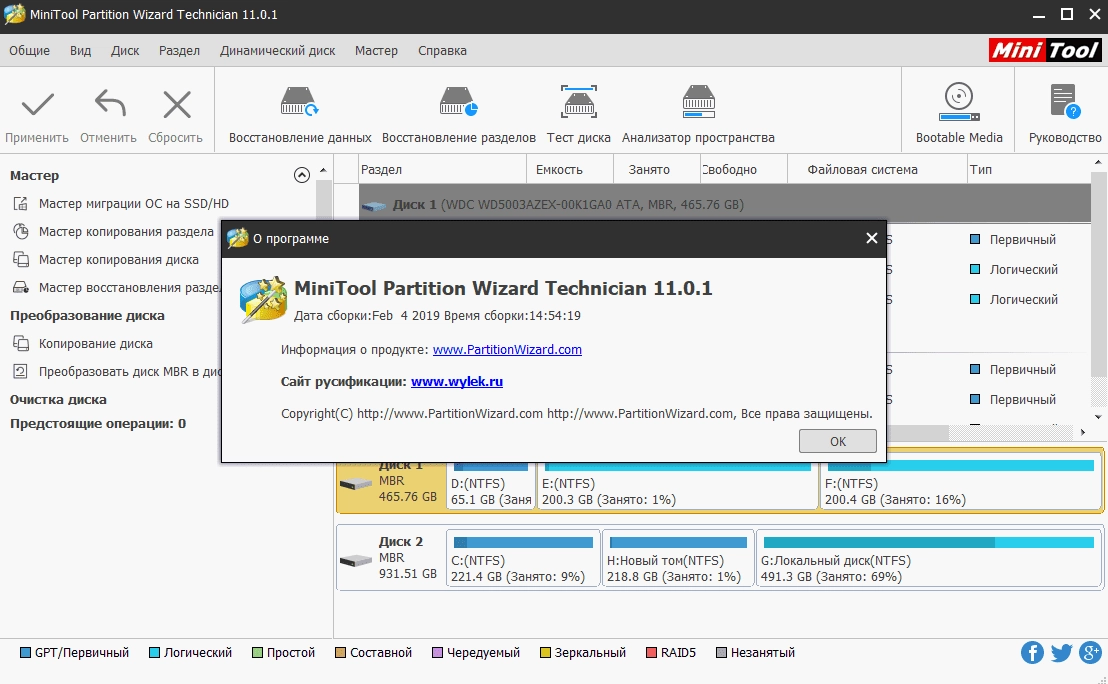This screenshot has height=684, width=1108.
Task: Open the Google Plus share icon
Action: pos(1091,652)
